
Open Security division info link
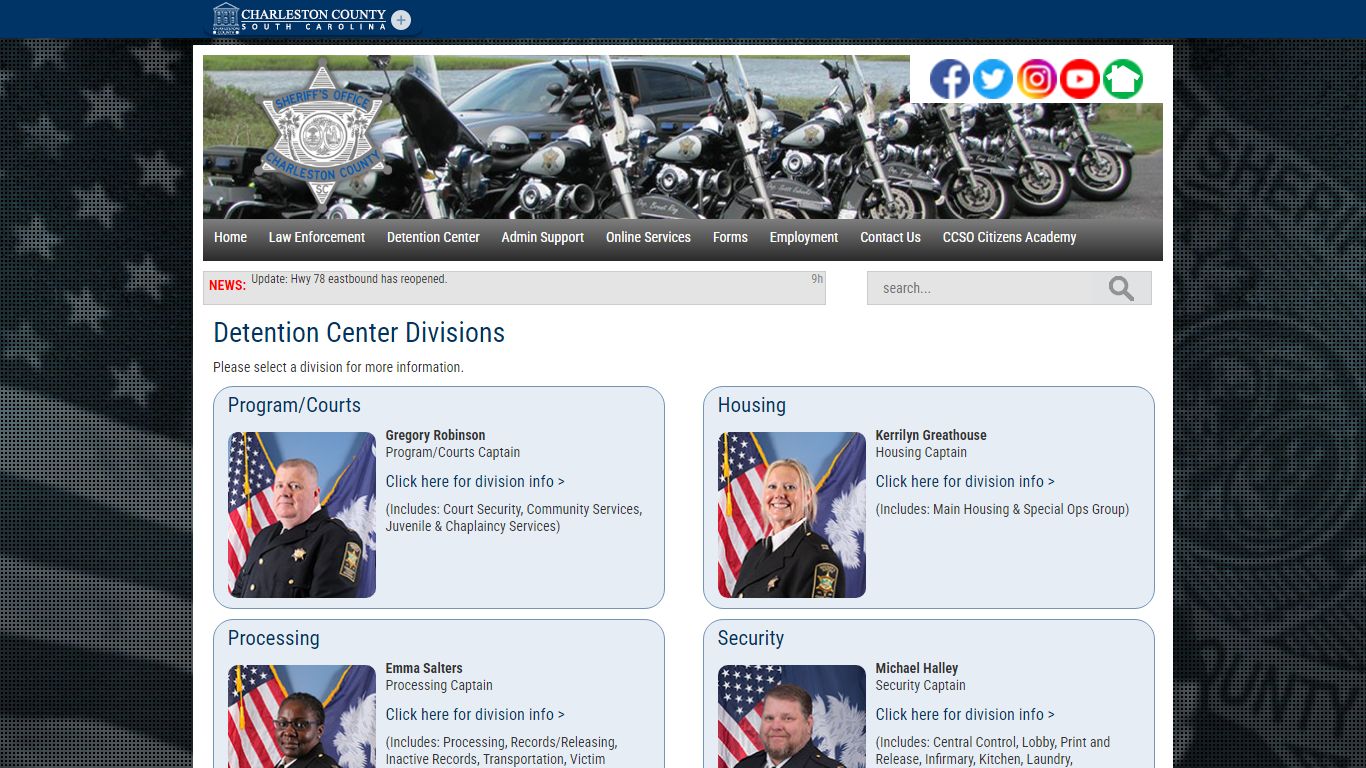(x=965, y=714)
